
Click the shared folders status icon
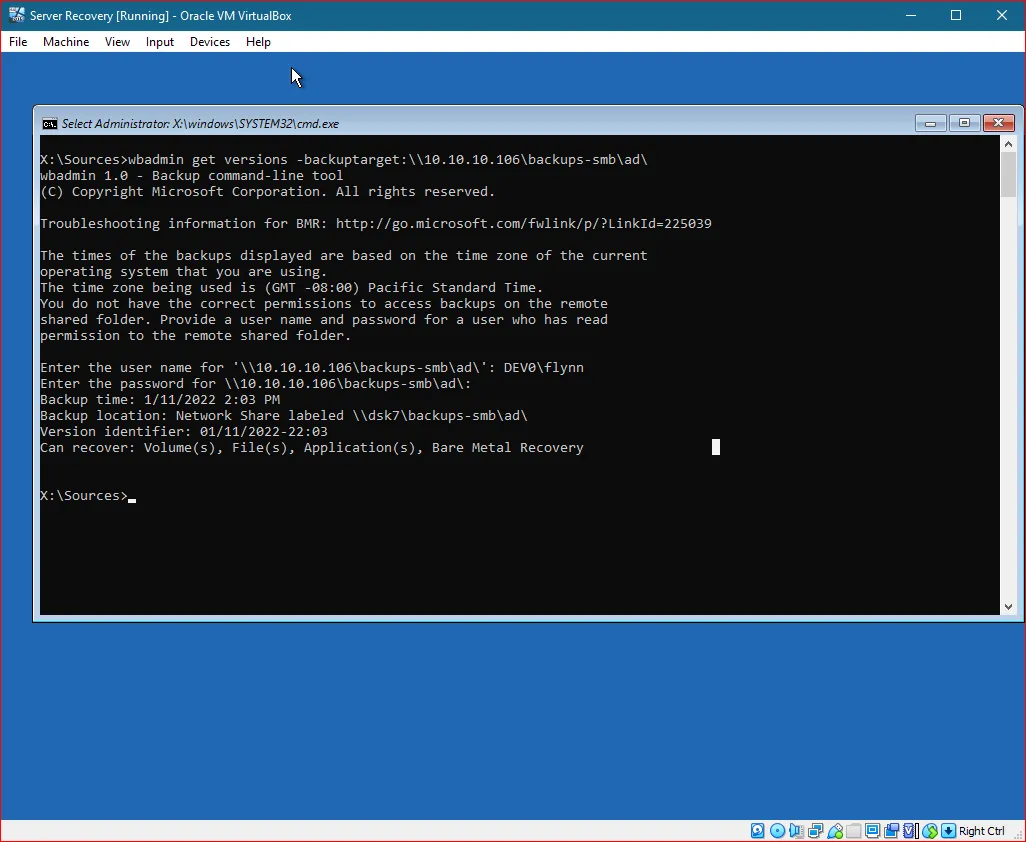[x=853, y=830]
